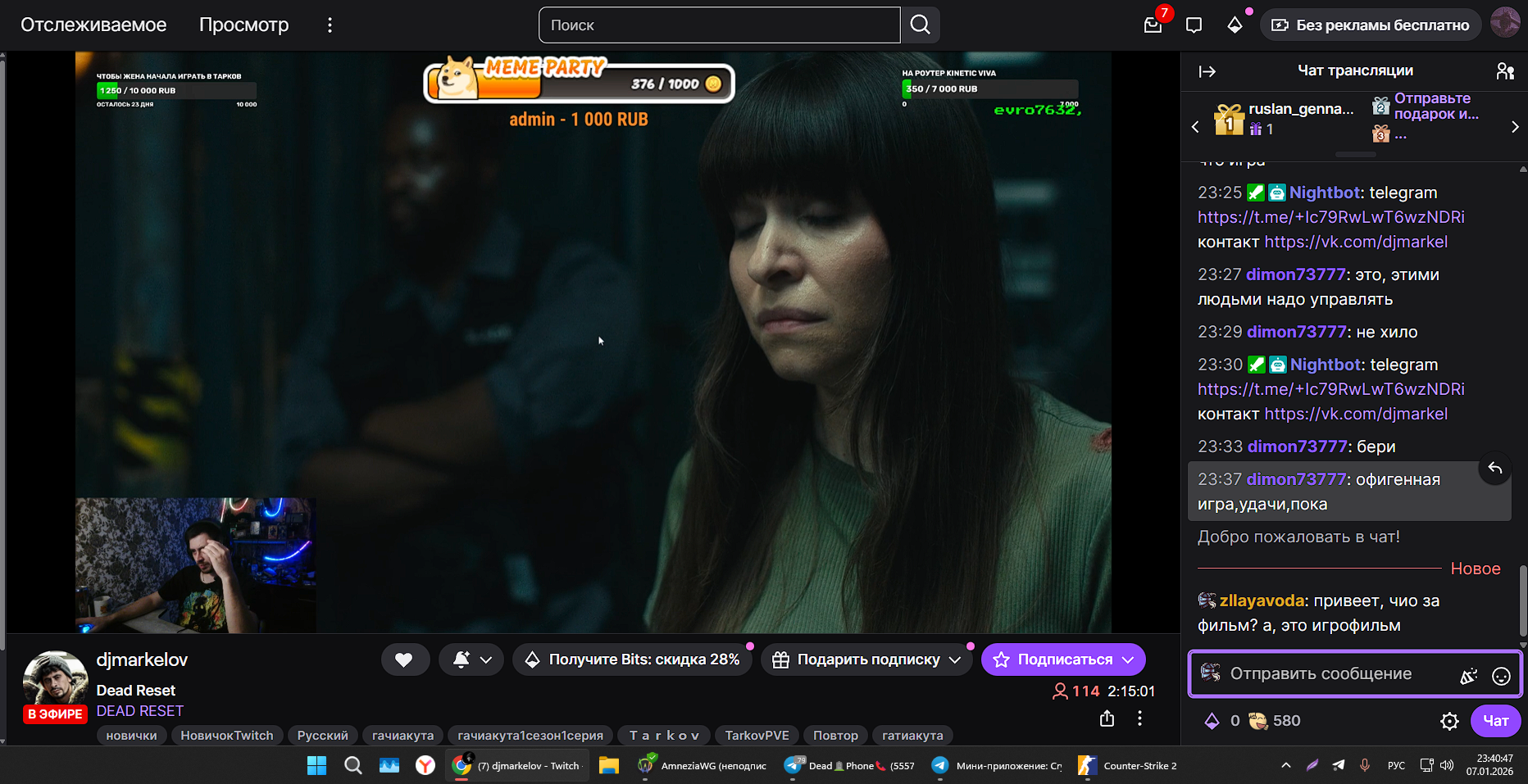The image size is (1528, 784).
Task: Open the emote picker smiley
Action: pos(1501,676)
